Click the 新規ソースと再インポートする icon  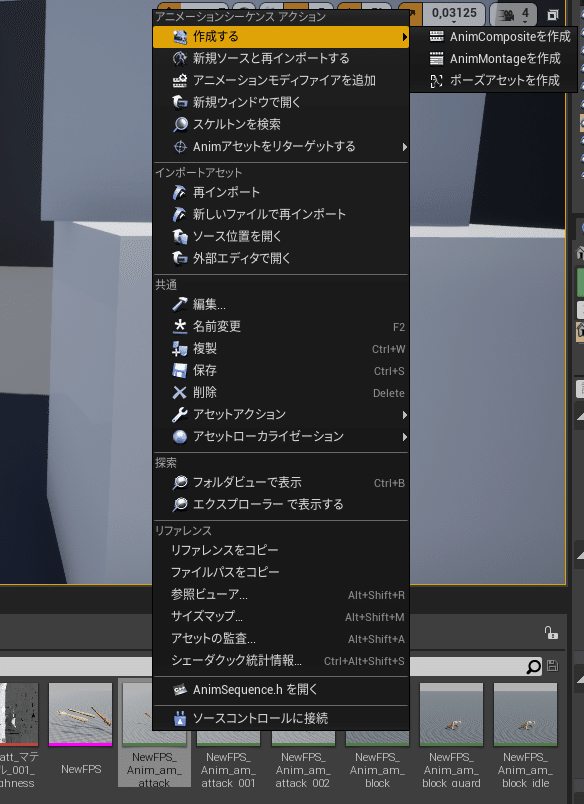(x=179, y=58)
